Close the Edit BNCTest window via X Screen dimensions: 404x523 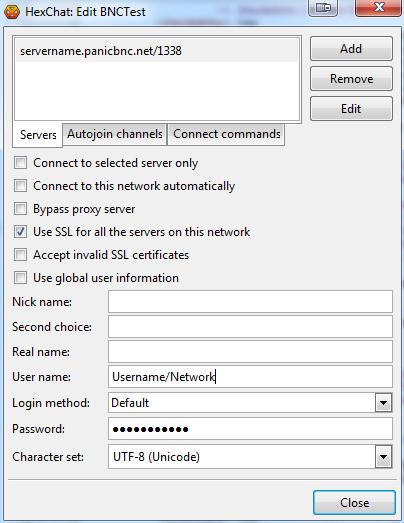(x=378, y=7)
